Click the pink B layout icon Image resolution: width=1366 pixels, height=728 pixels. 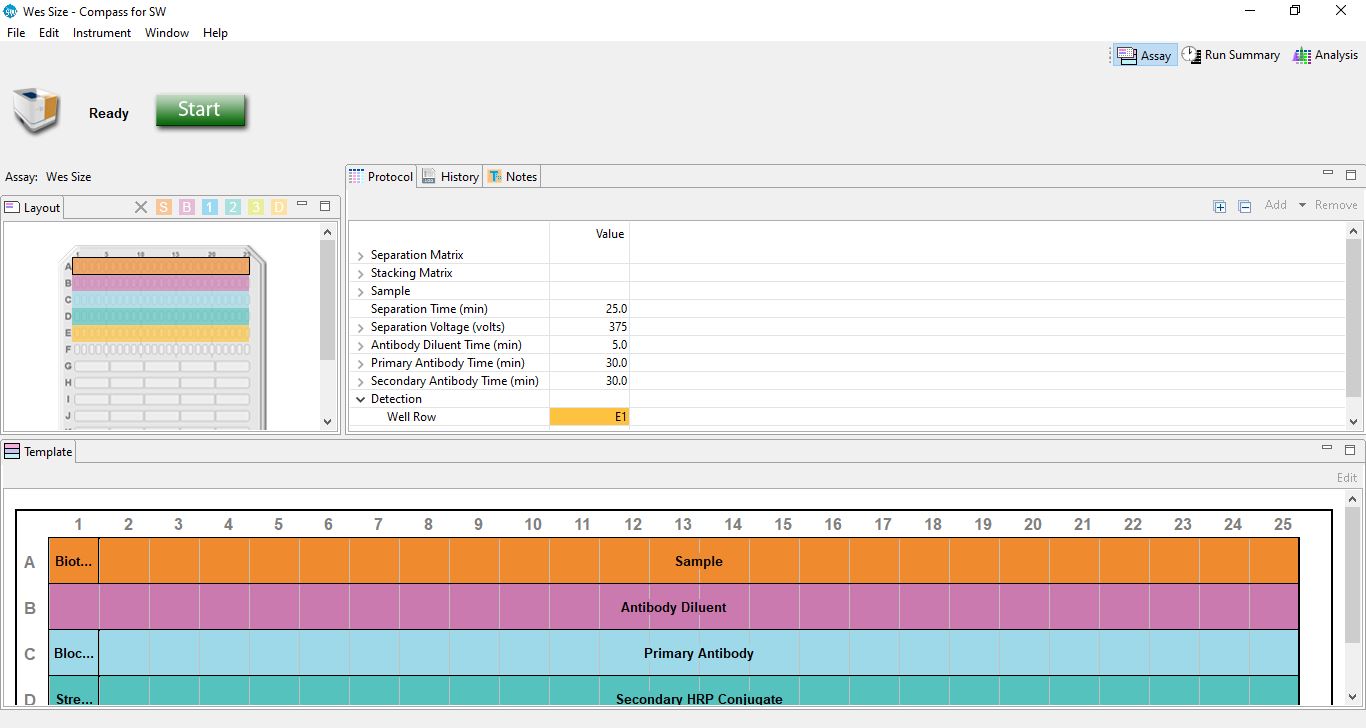[186, 207]
